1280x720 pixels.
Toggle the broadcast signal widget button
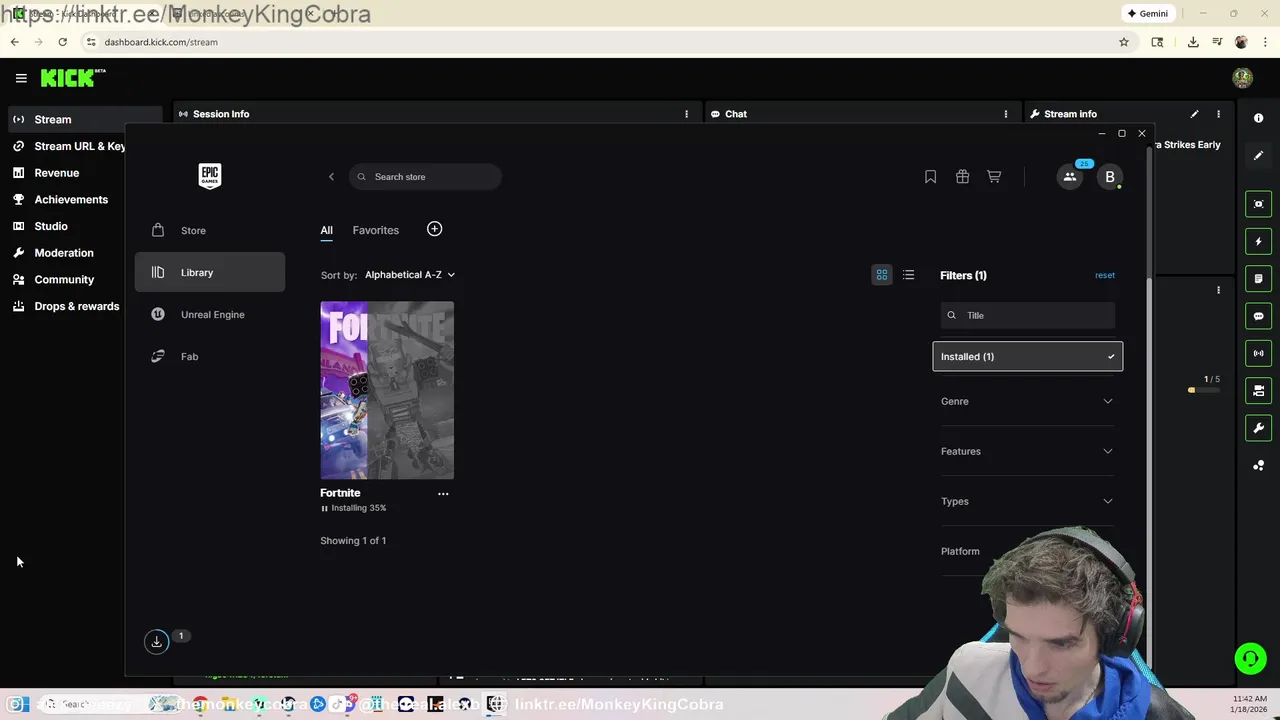(x=1258, y=353)
